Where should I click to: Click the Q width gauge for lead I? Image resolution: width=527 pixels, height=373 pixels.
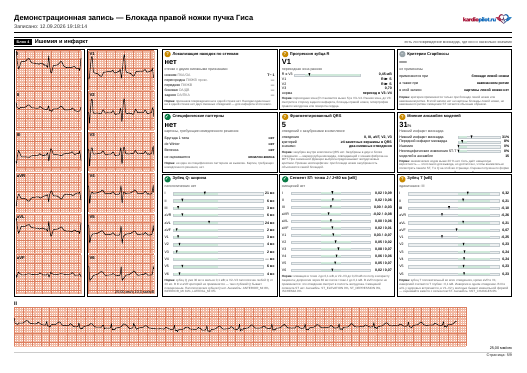[218, 194]
